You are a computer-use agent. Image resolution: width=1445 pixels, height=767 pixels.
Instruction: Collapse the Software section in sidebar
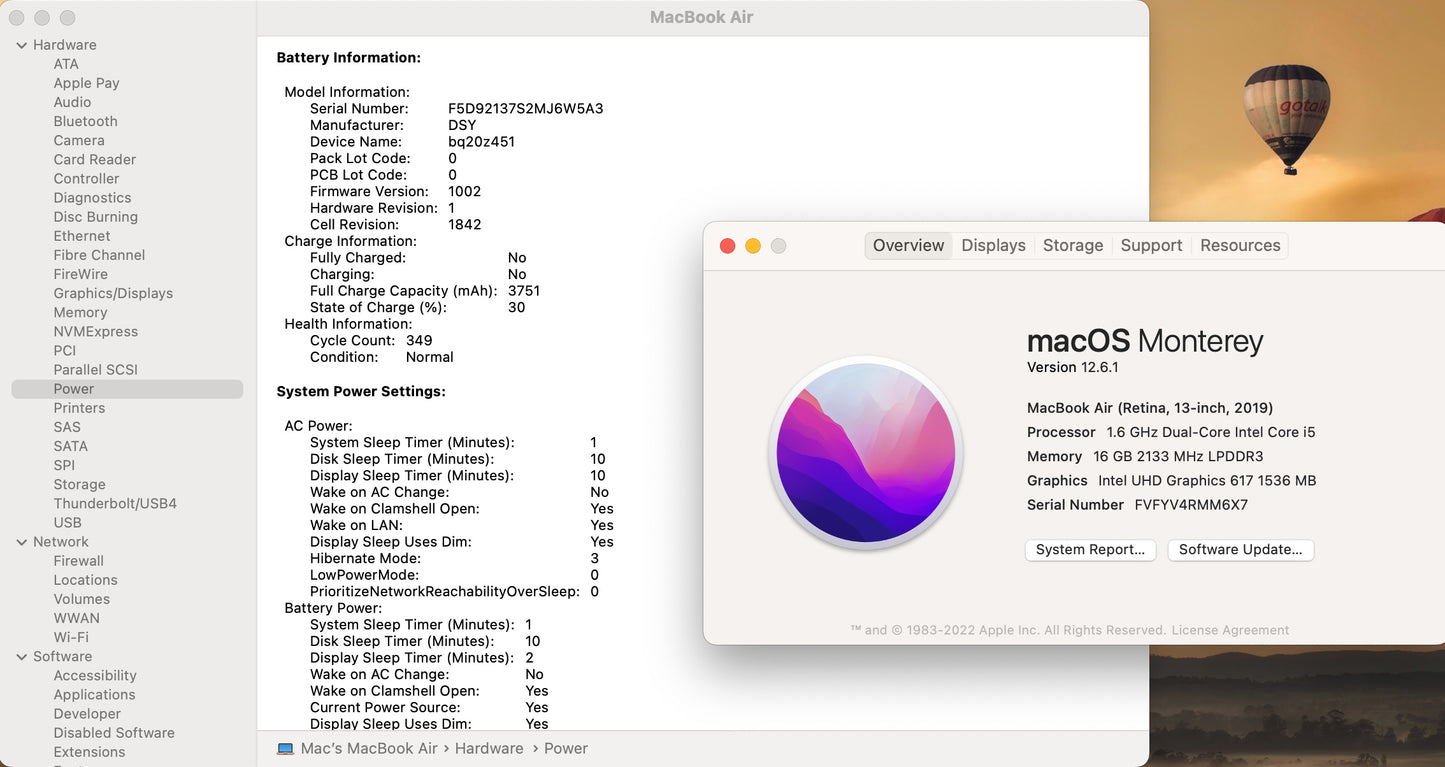tap(22, 657)
